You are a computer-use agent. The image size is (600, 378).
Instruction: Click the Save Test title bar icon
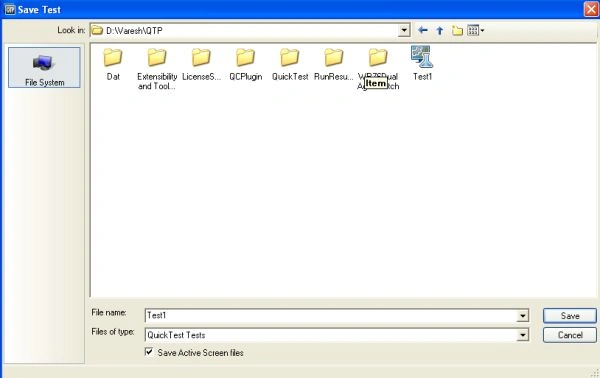(x=10, y=9)
